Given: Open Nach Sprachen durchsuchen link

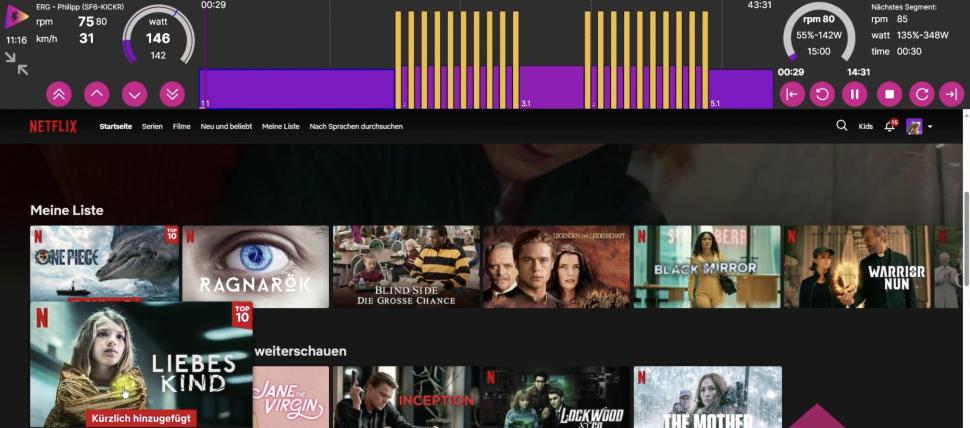Looking at the screenshot, I should pos(356,127).
